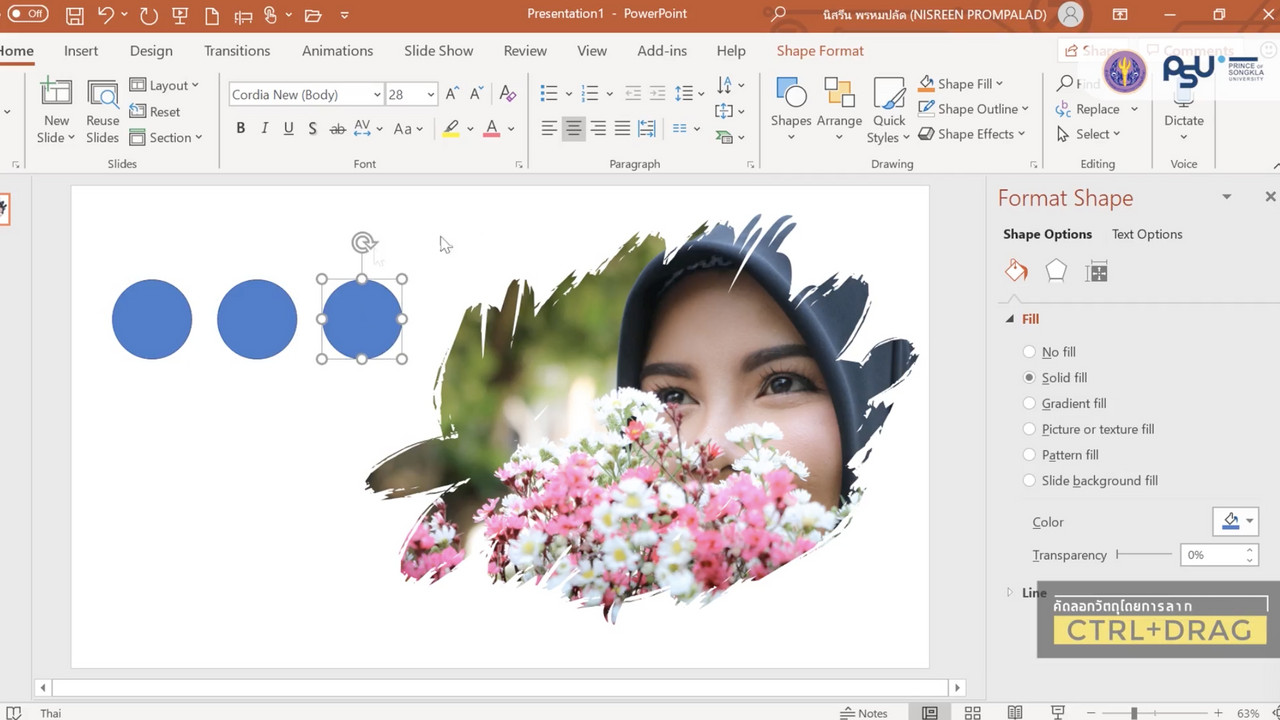Switch to Transitions tab

pos(237,51)
